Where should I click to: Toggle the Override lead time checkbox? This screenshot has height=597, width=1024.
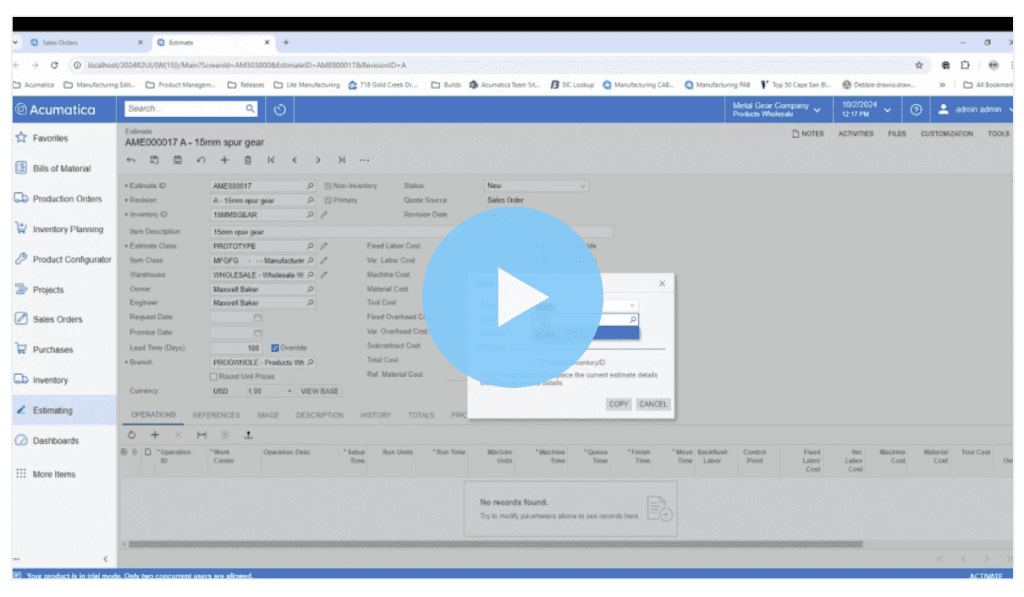point(275,348)
